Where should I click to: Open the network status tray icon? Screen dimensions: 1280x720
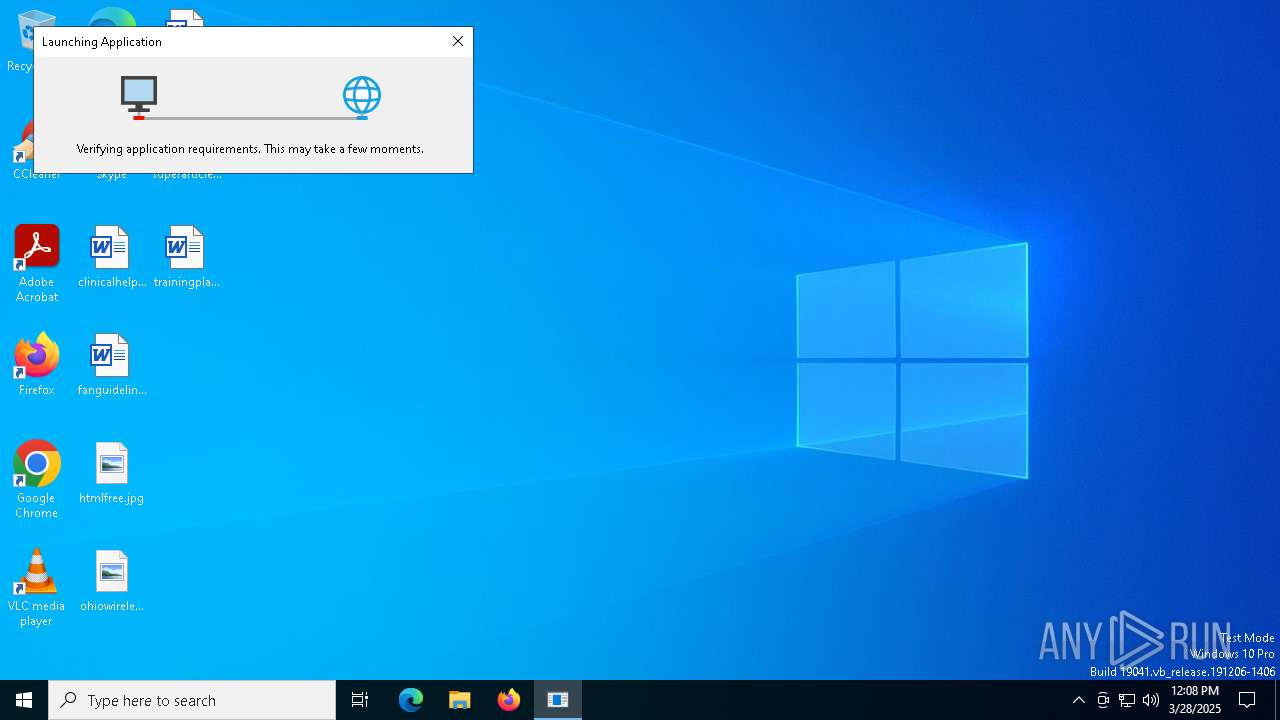tap(1127, 700)
